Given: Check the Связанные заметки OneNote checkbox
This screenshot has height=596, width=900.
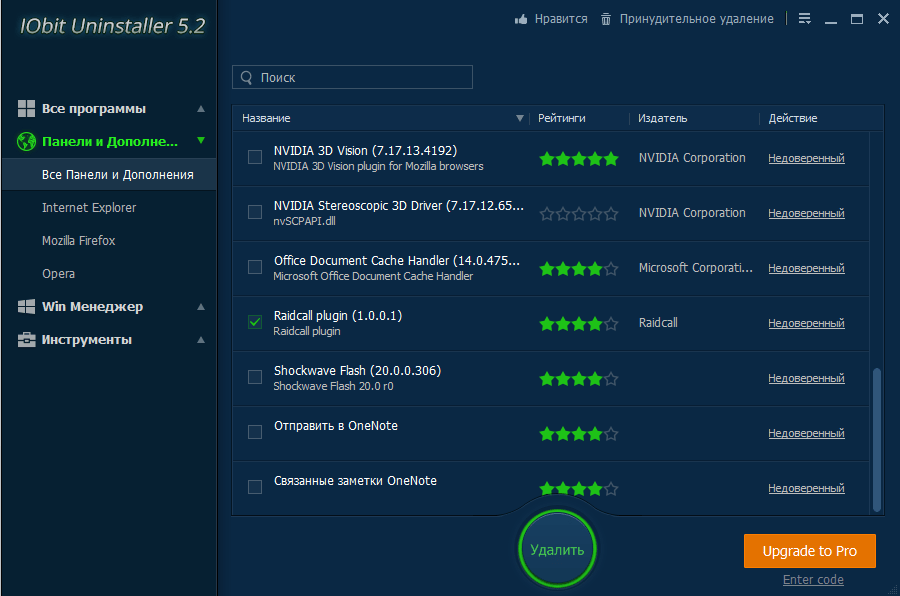Looking at the screenshot, I should coord(255,487).
